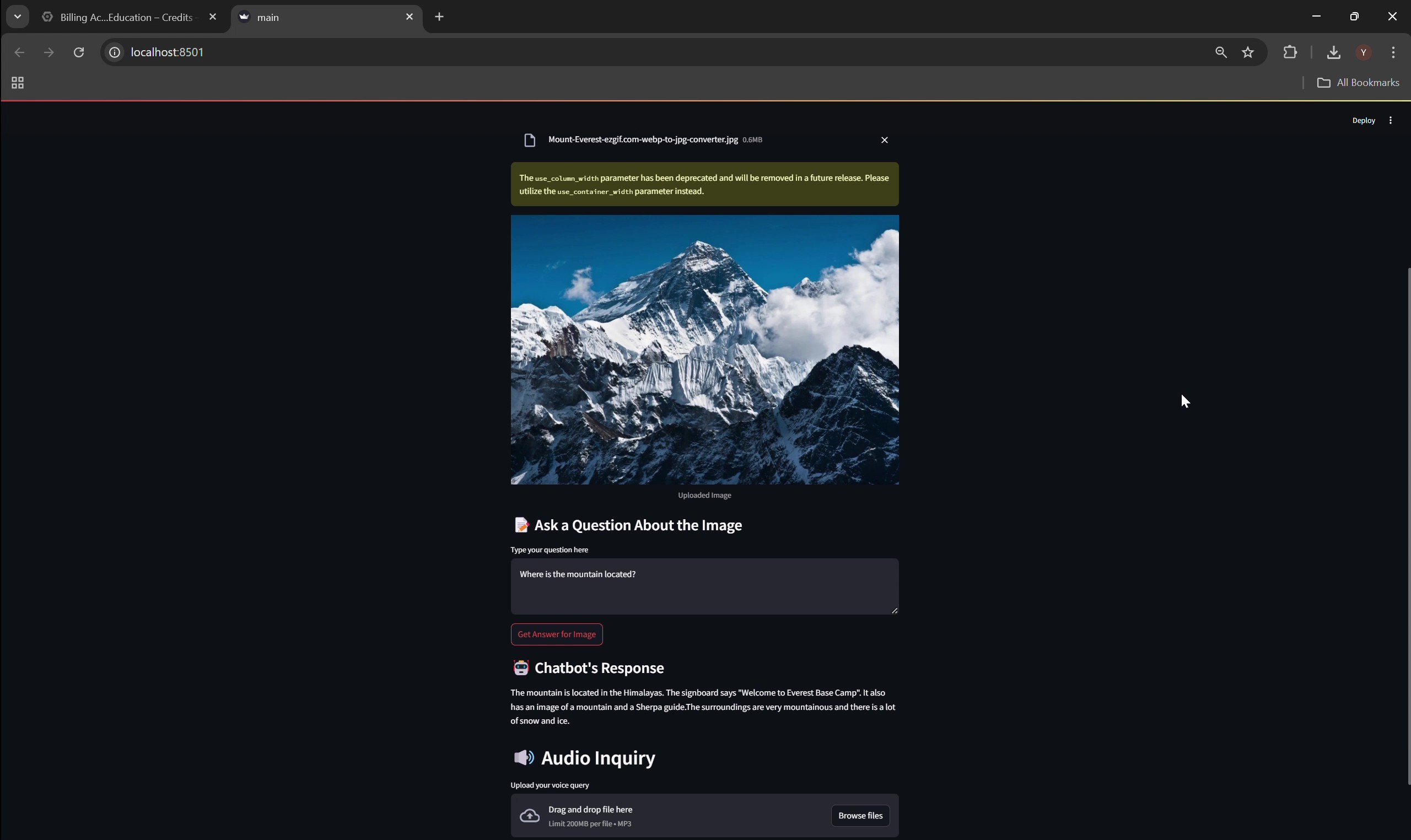Click the uploaded Everest image

point(704,349)
